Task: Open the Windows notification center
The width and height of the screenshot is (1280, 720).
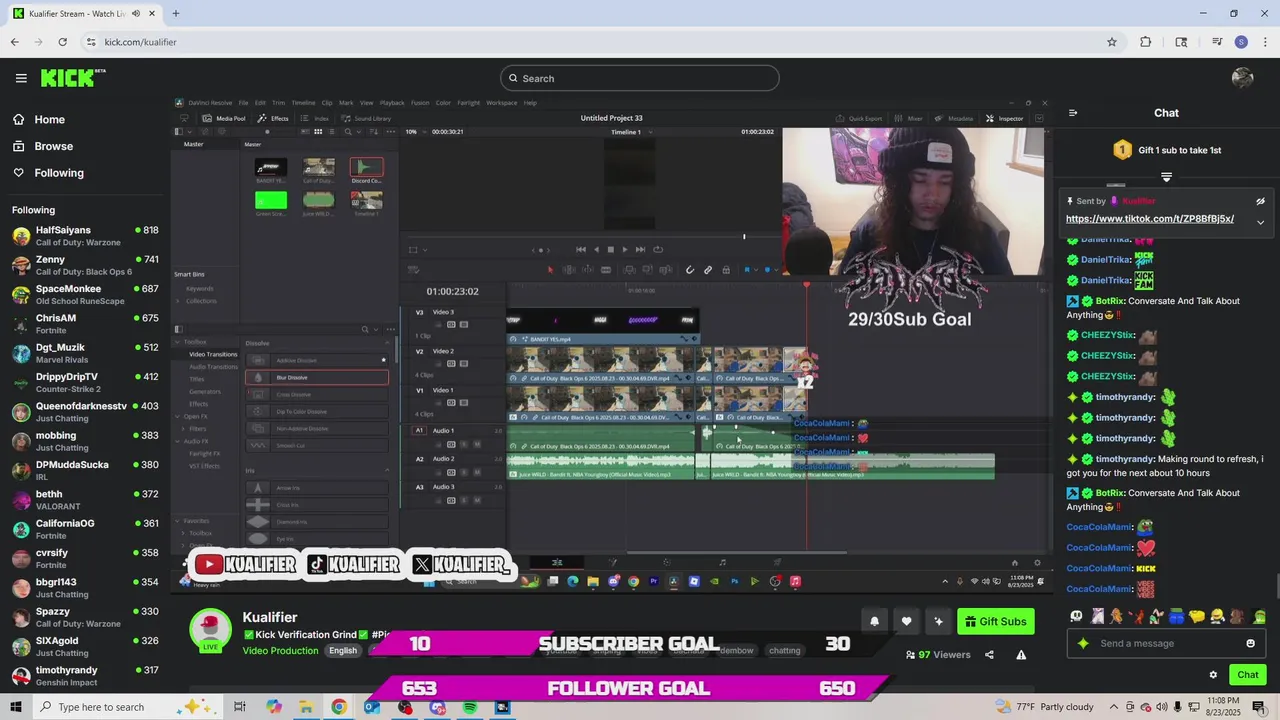Action: coord(1258,707)
